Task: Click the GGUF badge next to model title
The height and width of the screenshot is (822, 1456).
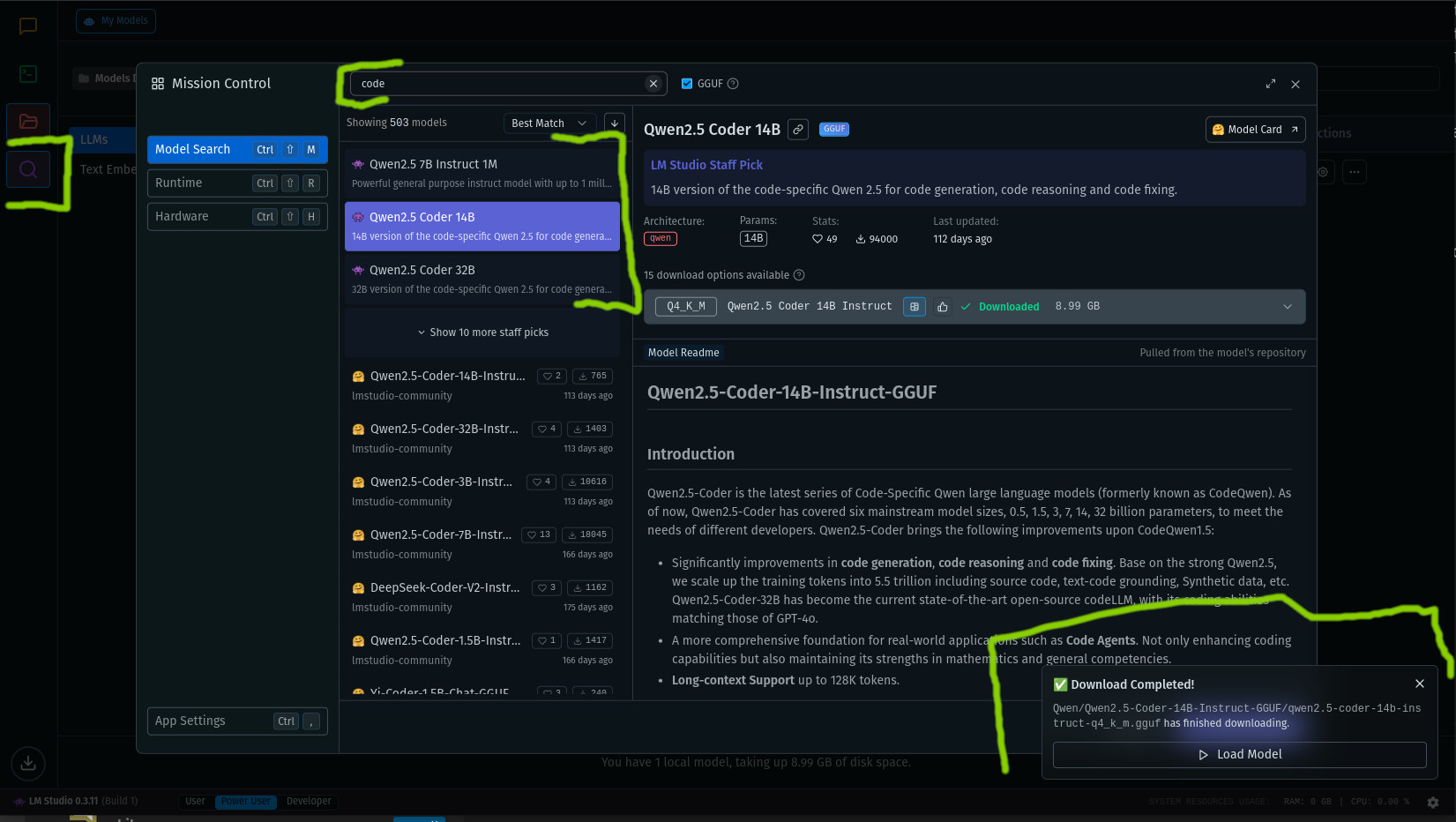Action: (x=834, y=129)
